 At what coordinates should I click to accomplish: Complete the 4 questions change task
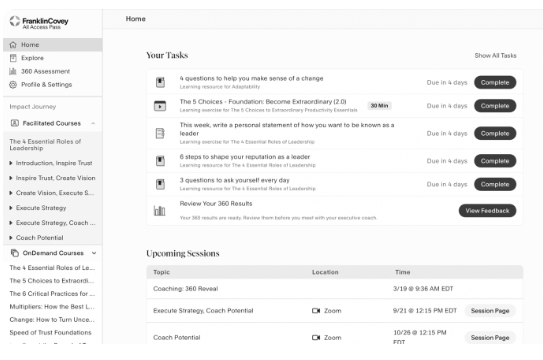[x=495, y=82]
